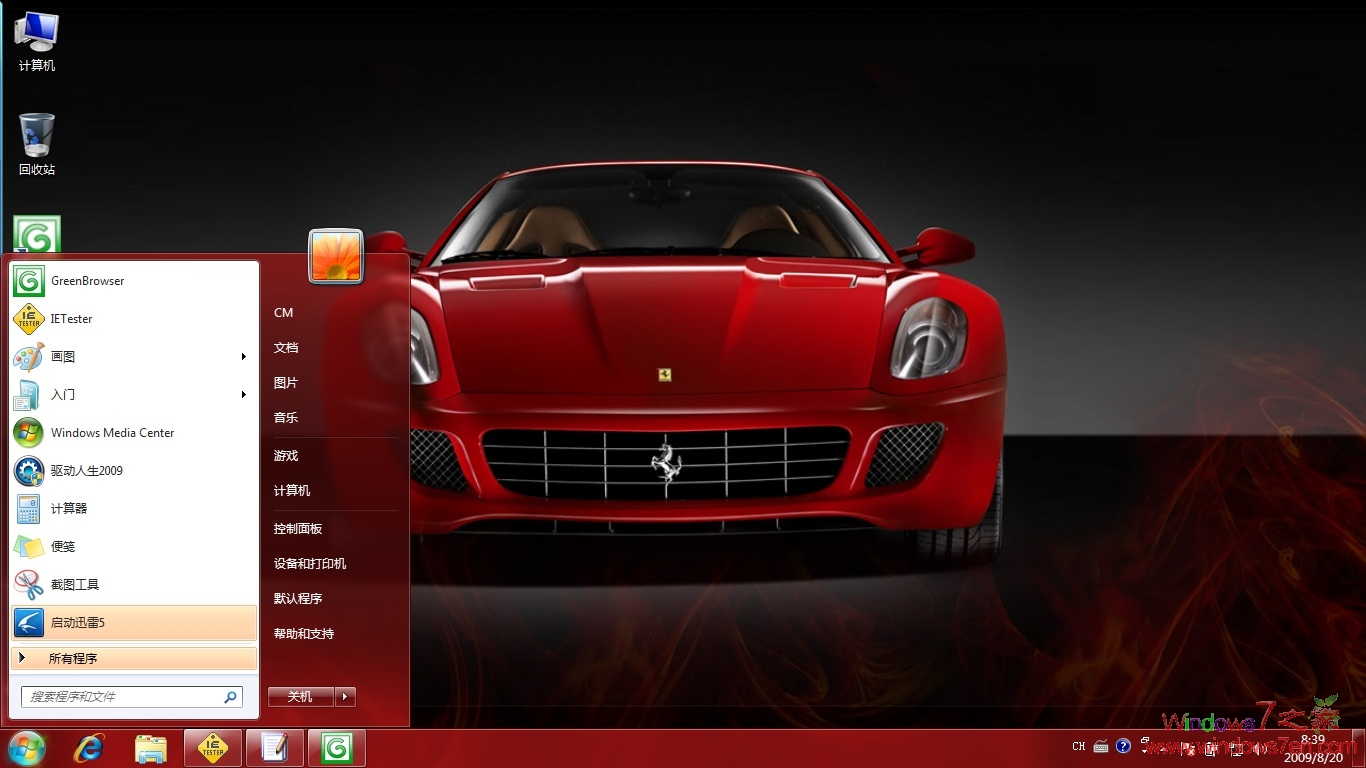Open 控制面板 from right pane
Image resolution: width=1366 pixels, height=768 pixels.
(x=298, y=529)
